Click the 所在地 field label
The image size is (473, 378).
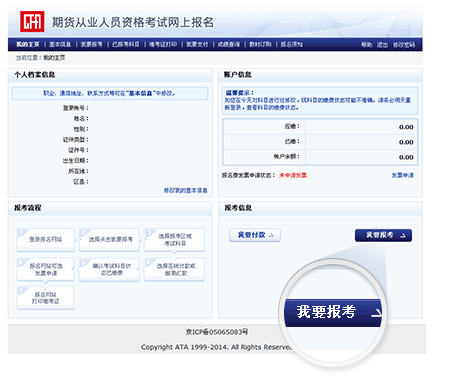(78, 171)
